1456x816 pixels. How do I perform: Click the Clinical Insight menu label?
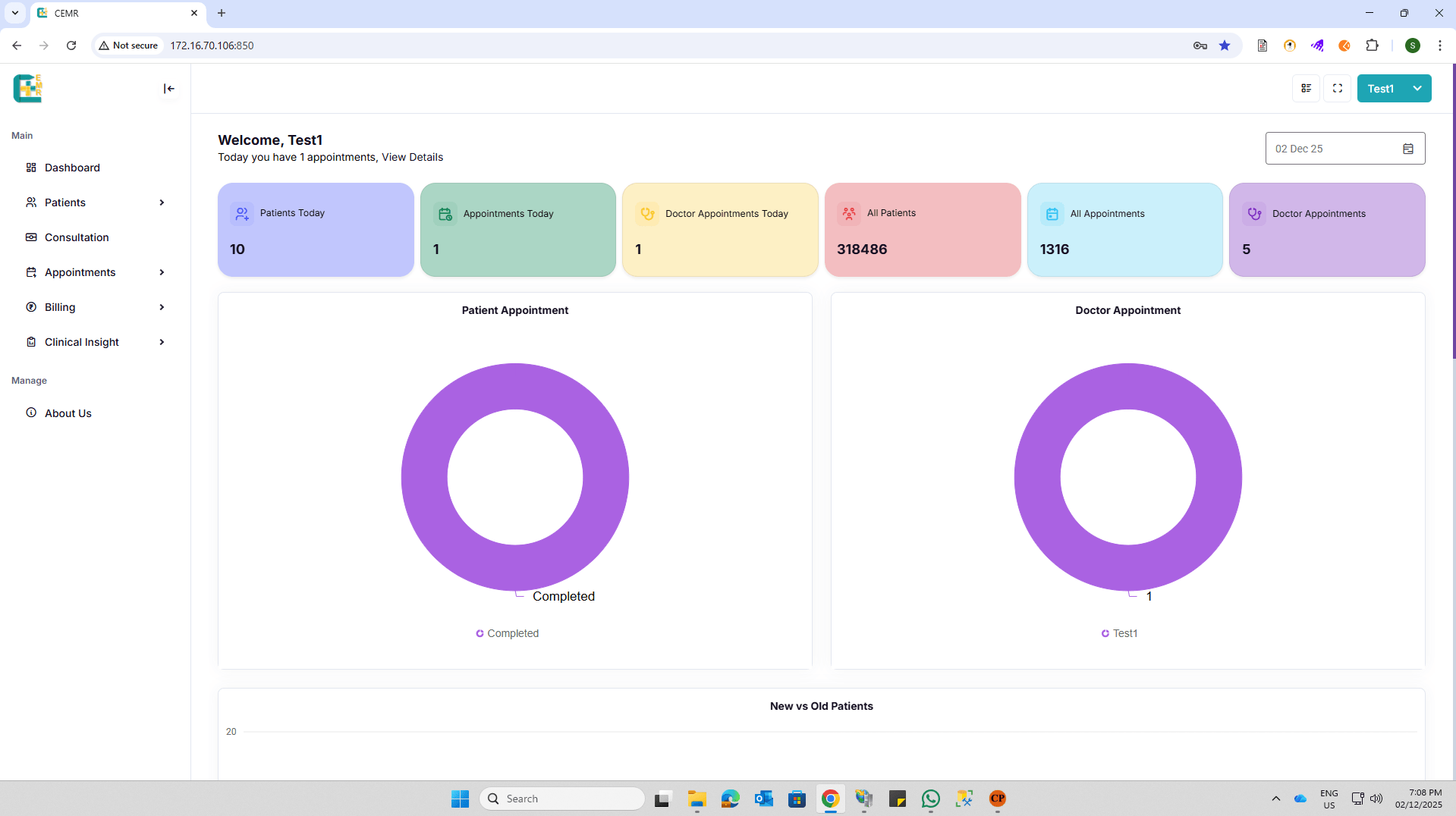[x=82, y=342]
